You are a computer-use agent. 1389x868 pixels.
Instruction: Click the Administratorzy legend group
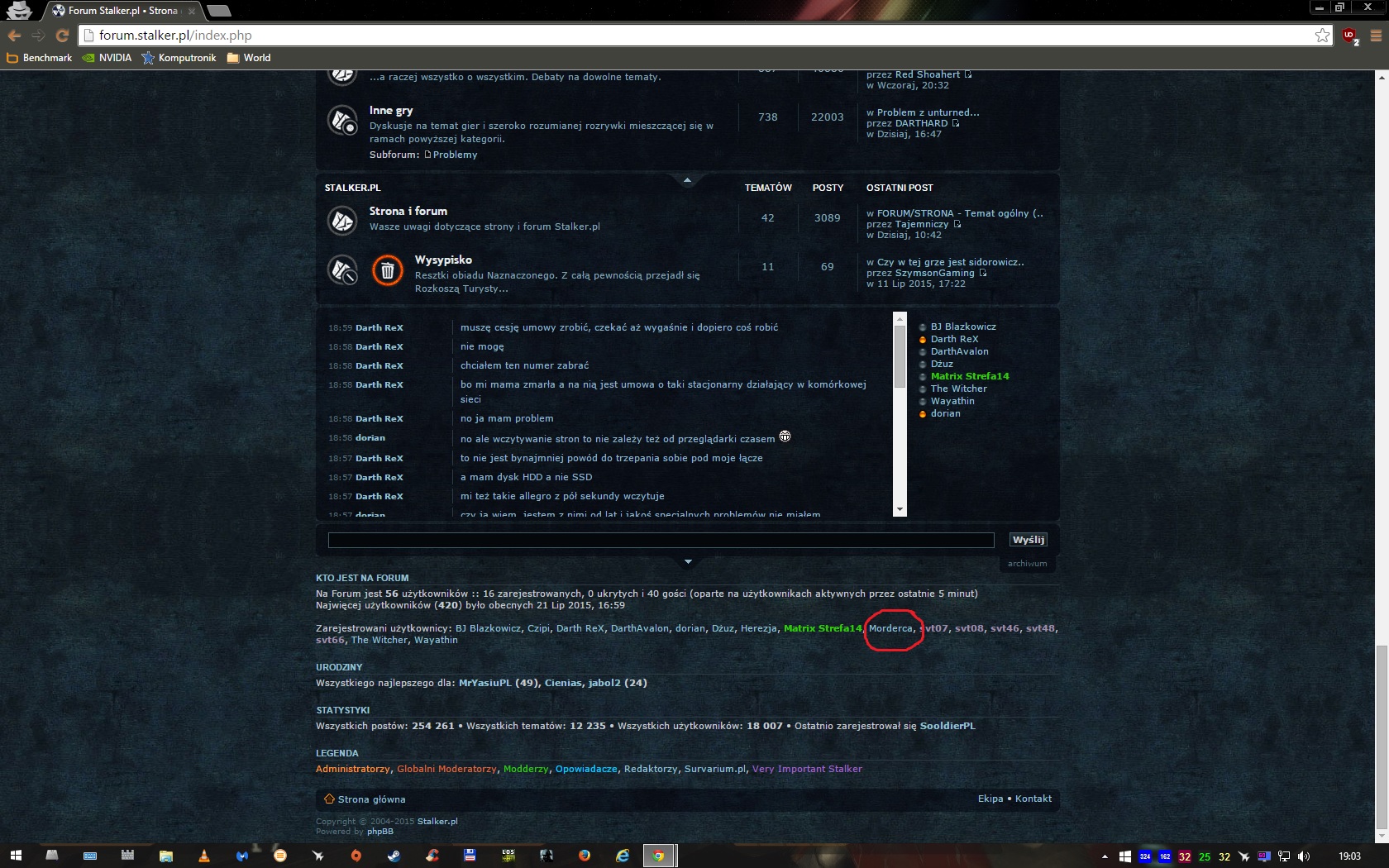coord(353,769)
